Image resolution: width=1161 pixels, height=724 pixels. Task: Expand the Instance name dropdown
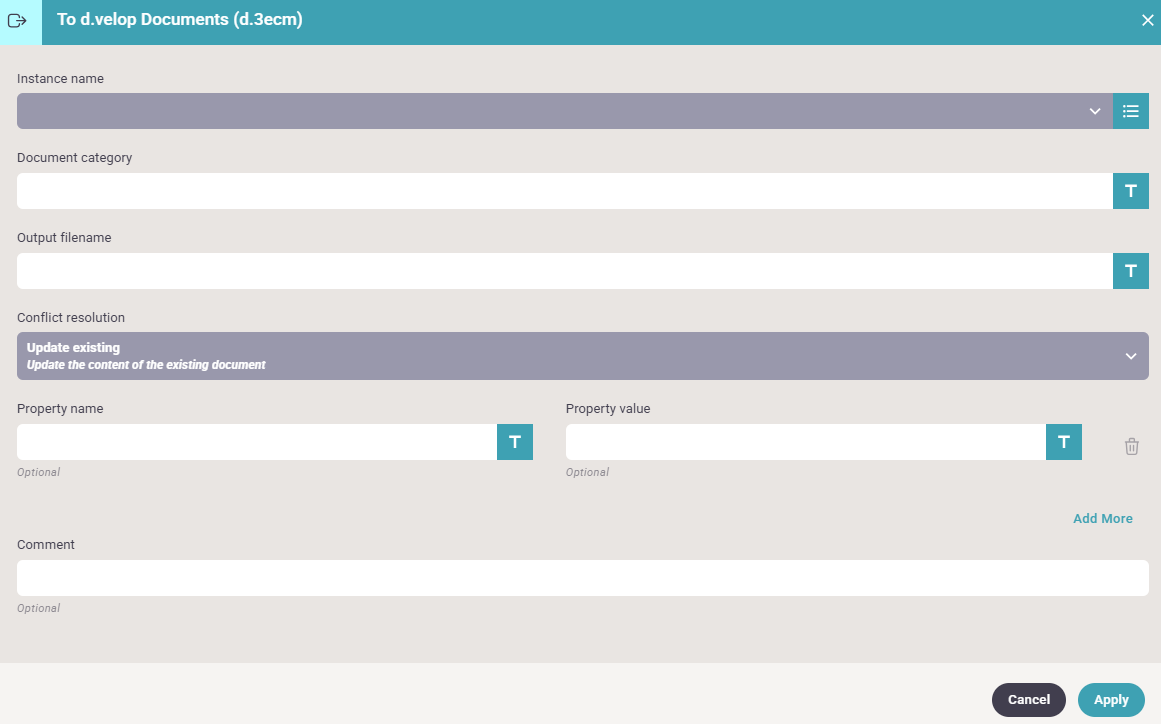click(x=564, y=111)
